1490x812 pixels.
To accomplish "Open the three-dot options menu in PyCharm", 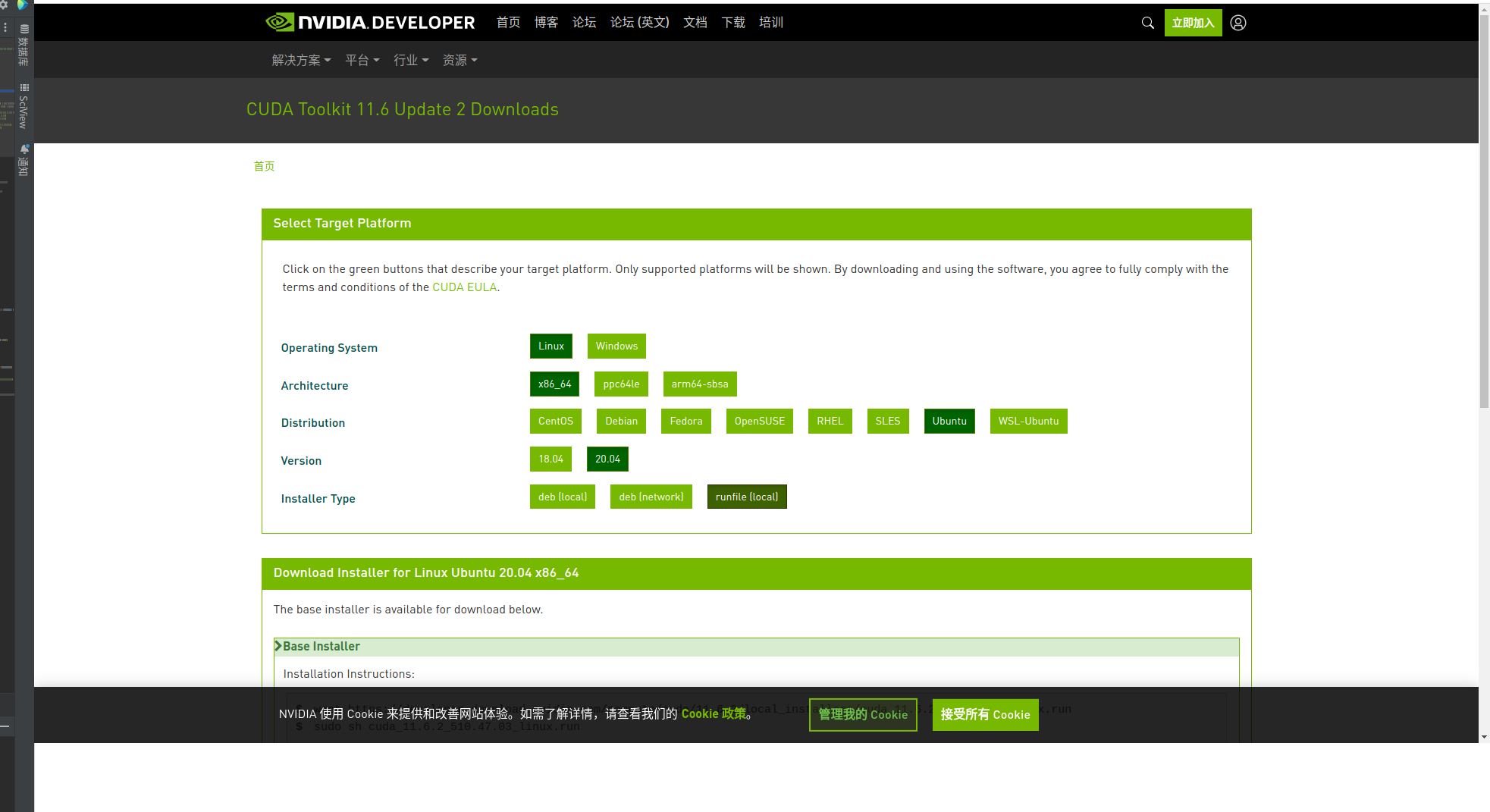I will click(5, 27).
